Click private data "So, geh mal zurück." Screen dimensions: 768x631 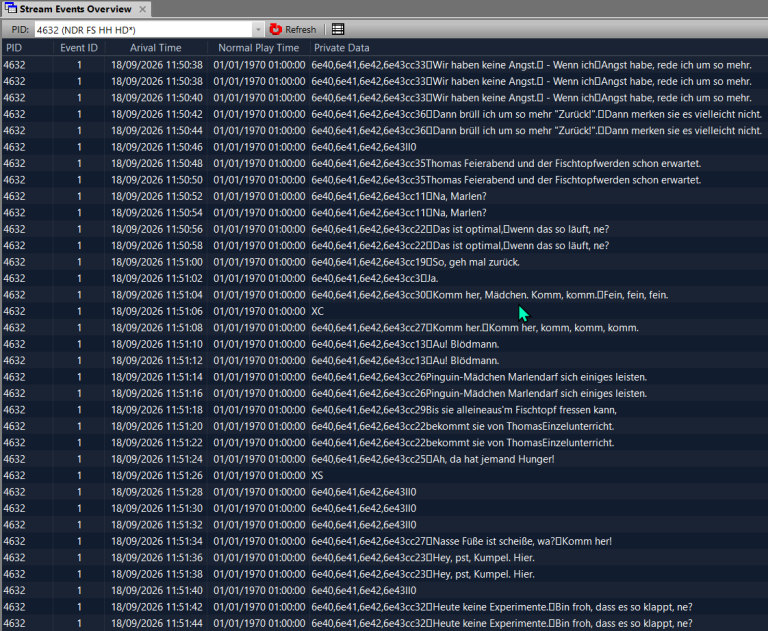(x=476, y=262)
